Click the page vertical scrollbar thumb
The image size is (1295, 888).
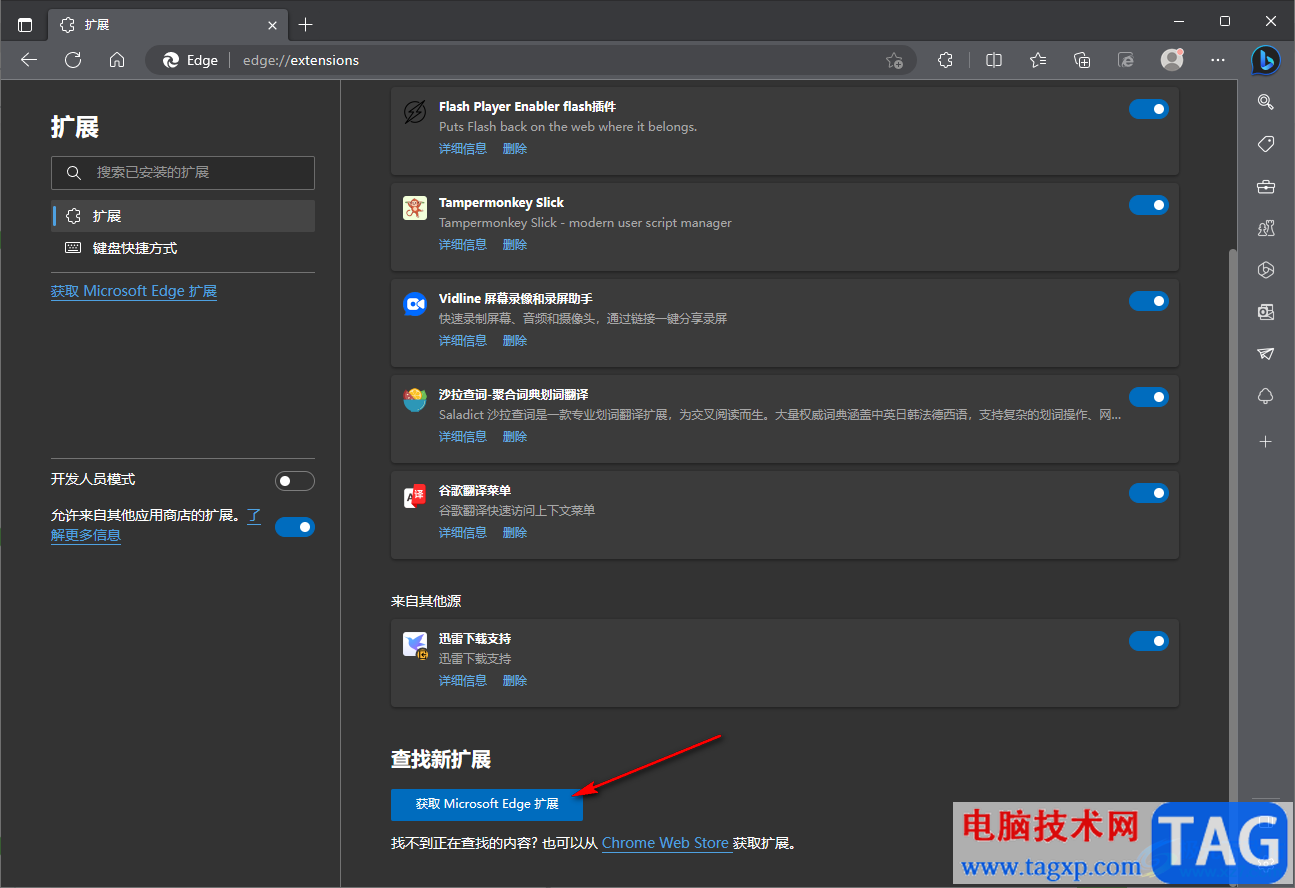(x=1232, y=525)
